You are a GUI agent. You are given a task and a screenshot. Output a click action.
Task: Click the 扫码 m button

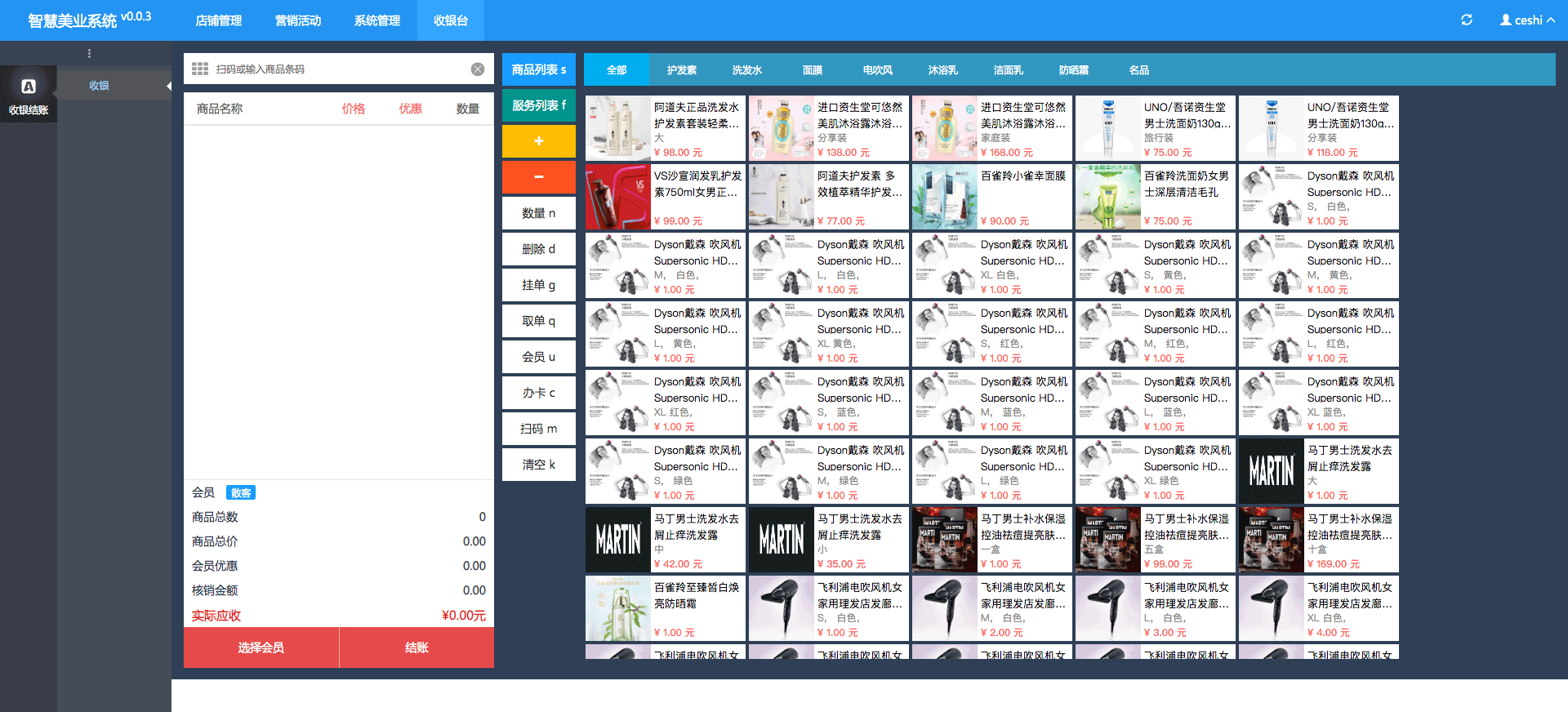coord(539,429)
